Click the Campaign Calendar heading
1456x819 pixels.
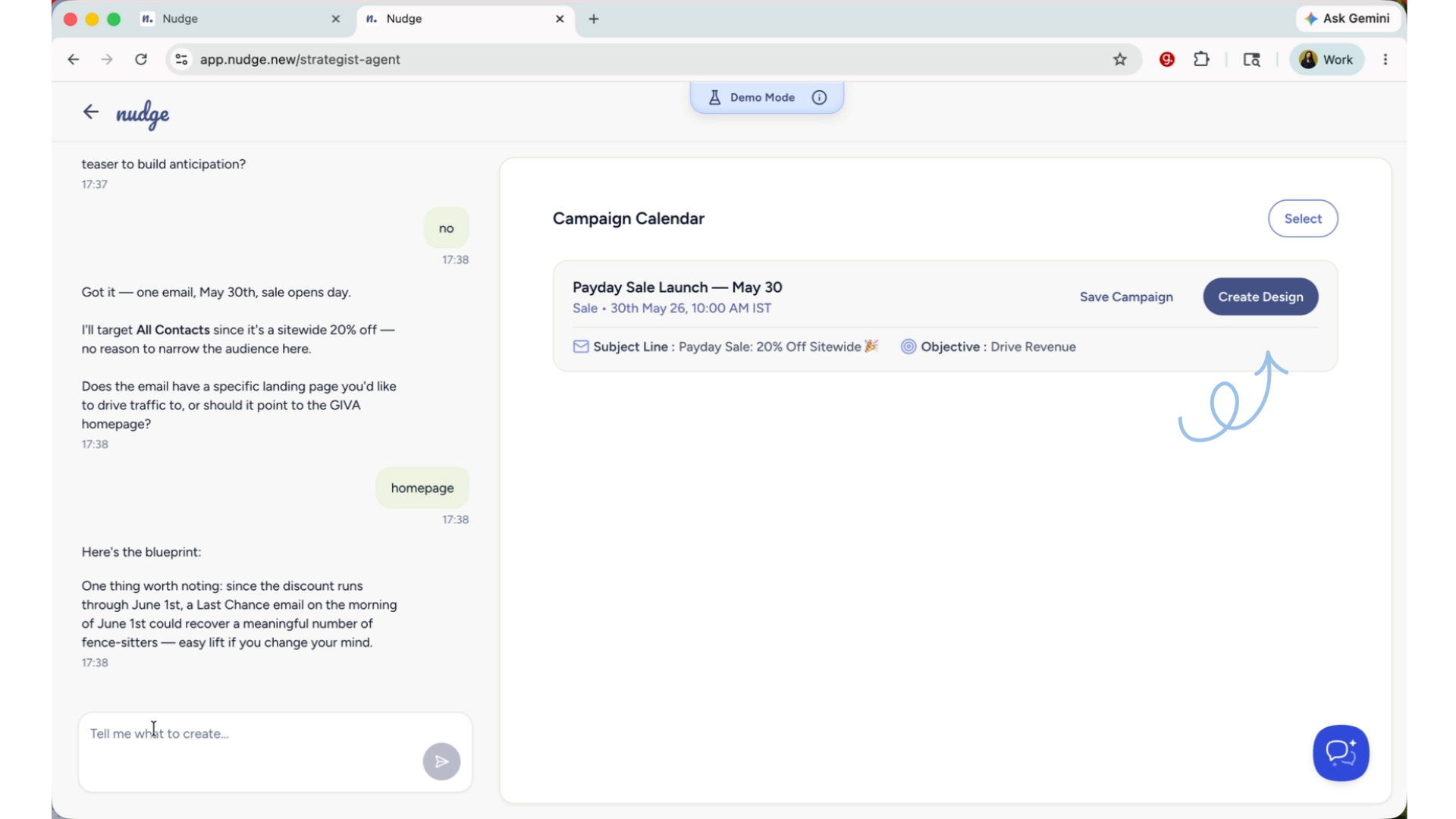(629, 218)
